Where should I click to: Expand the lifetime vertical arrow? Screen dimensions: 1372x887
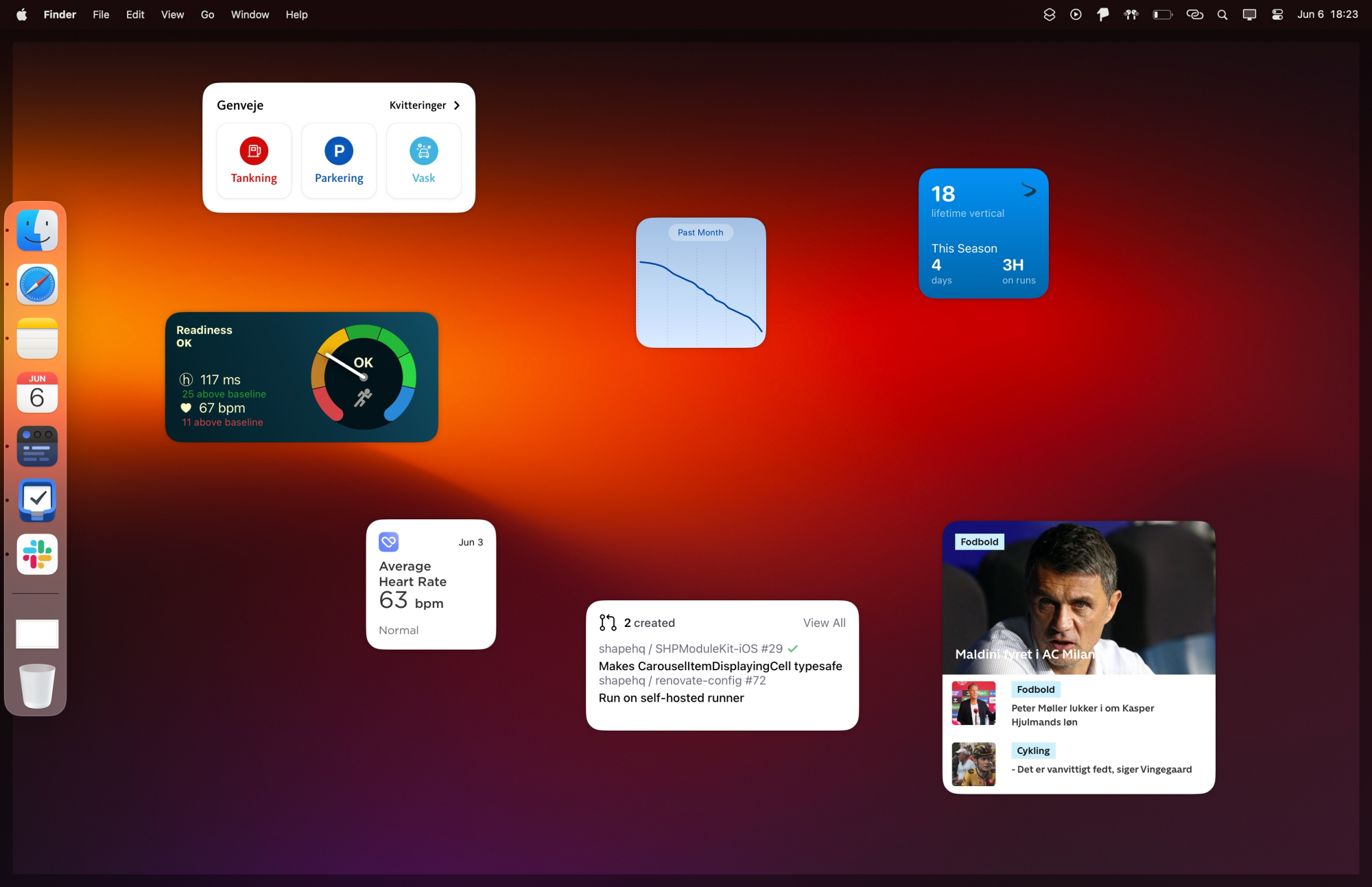coord(1028,190)
